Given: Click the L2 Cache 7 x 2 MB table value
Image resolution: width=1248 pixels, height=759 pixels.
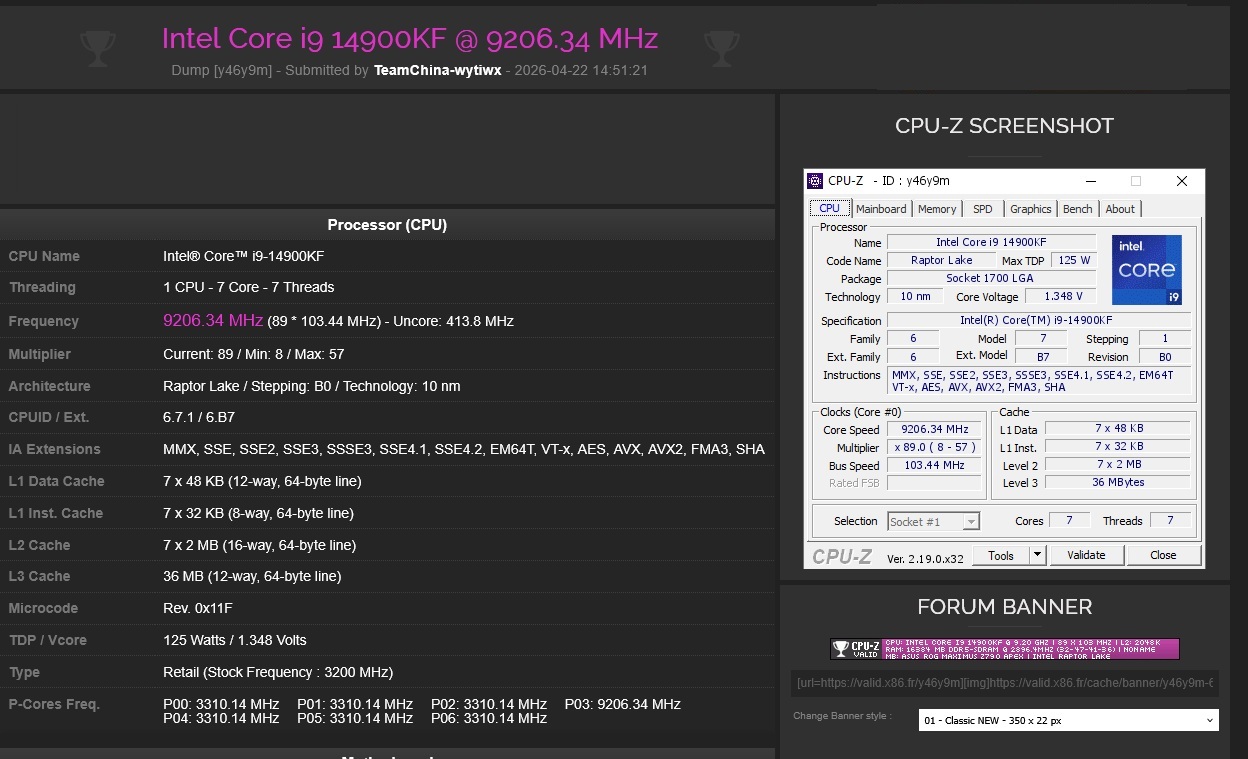Looking at the screenshot, I should click(259, 545).
